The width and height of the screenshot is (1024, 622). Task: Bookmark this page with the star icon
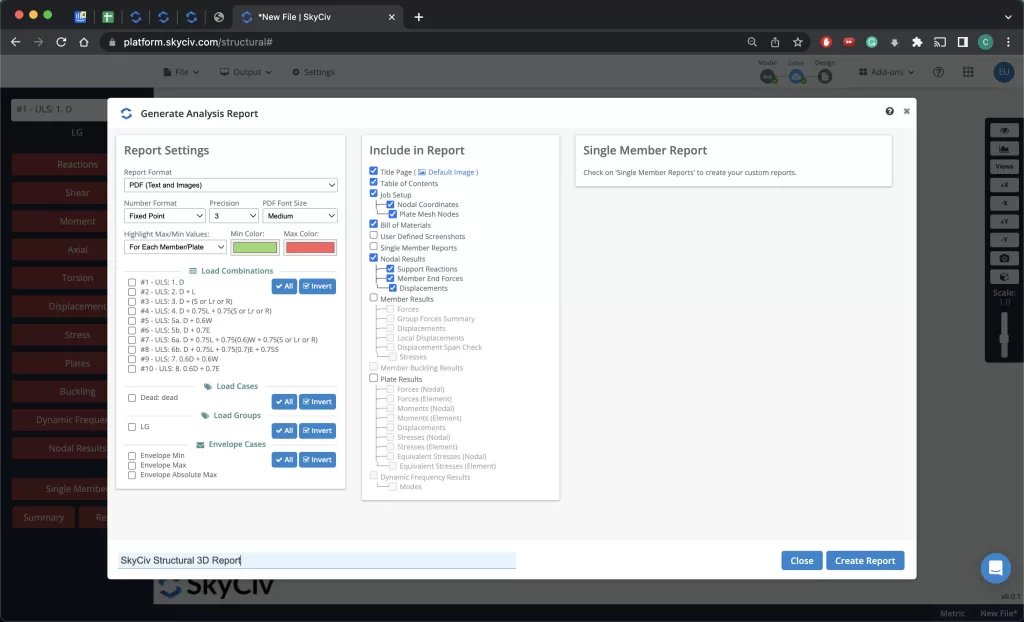[x=797, y=42]
